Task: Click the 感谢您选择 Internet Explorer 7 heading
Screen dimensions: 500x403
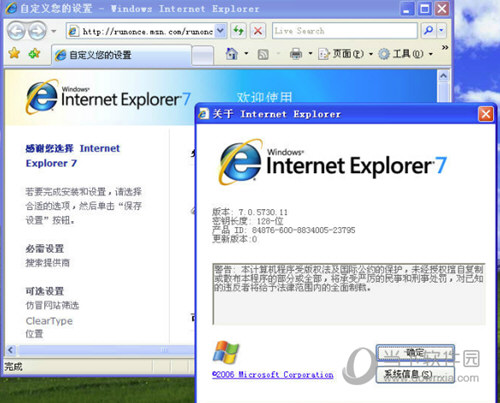Action: point(73,156)
